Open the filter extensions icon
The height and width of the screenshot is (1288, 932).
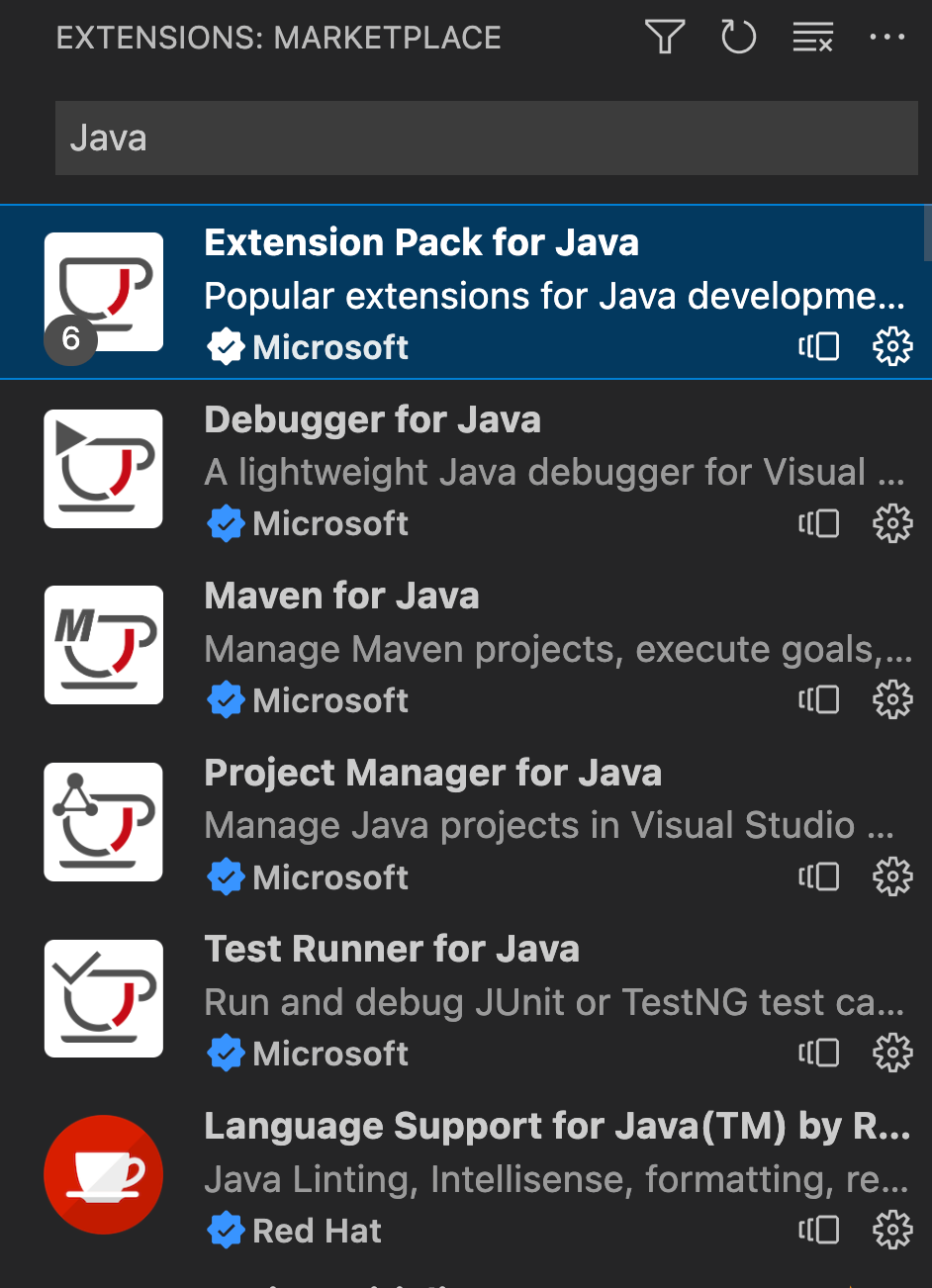tap(665, 38)
